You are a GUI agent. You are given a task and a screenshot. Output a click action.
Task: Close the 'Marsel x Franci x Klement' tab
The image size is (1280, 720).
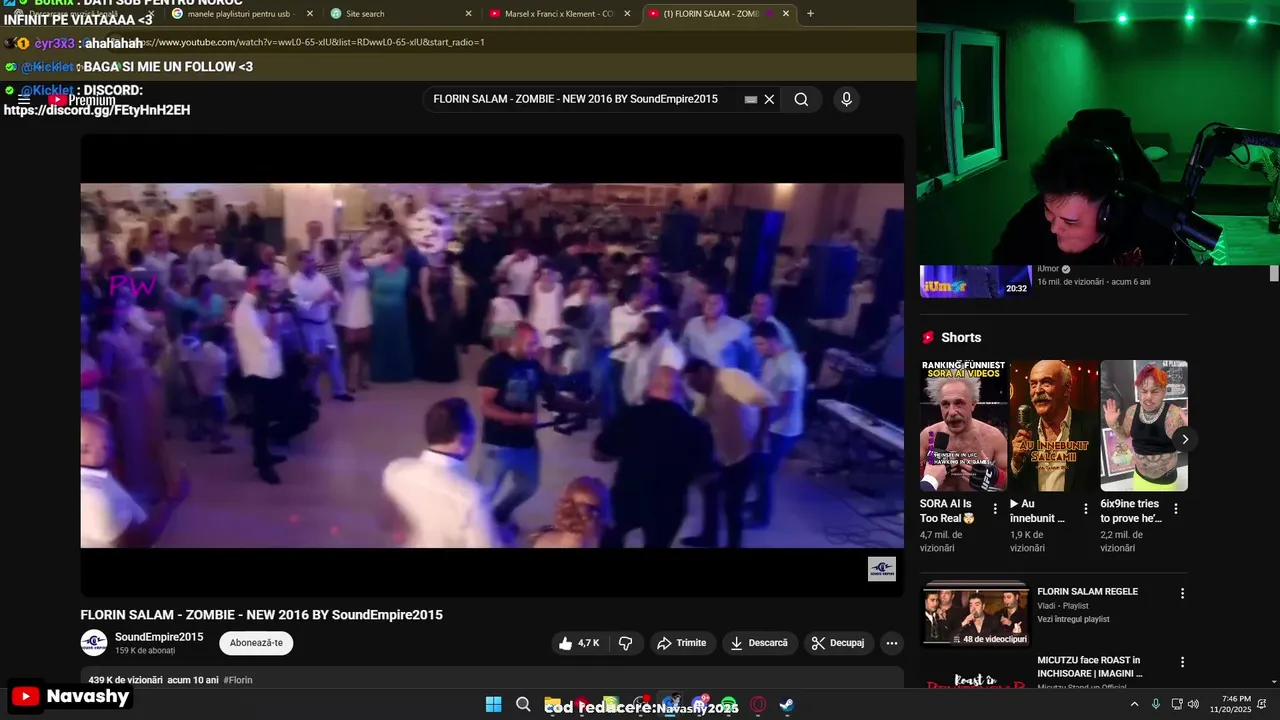point(627,14)
